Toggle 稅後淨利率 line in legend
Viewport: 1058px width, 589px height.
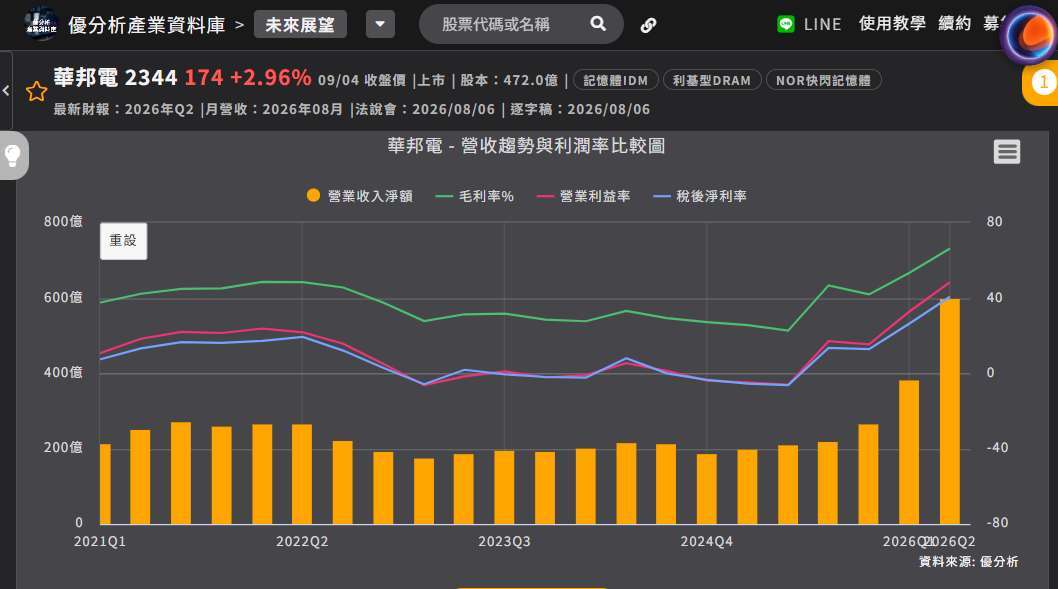click(x=700, y=196)
